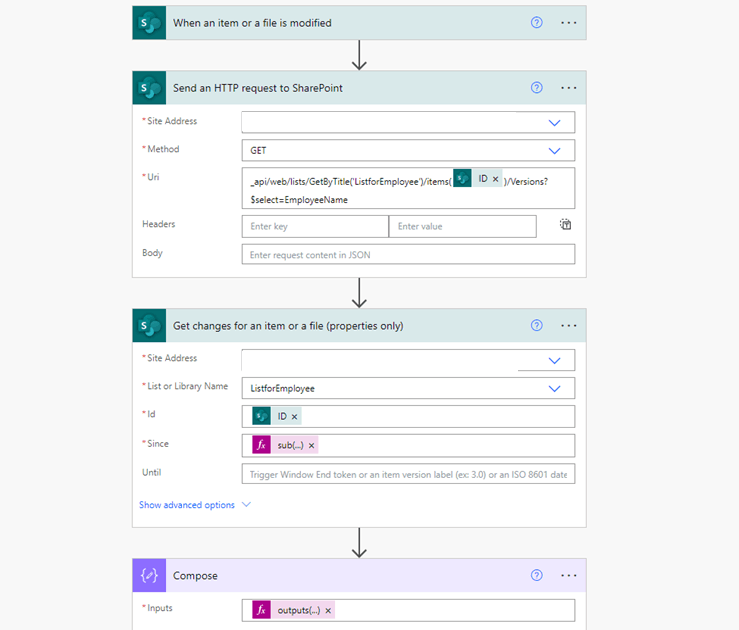The image size is (739, 630).
Task: Click the 'ListforEmployee' list name value
Action: [x=282, y=389]
